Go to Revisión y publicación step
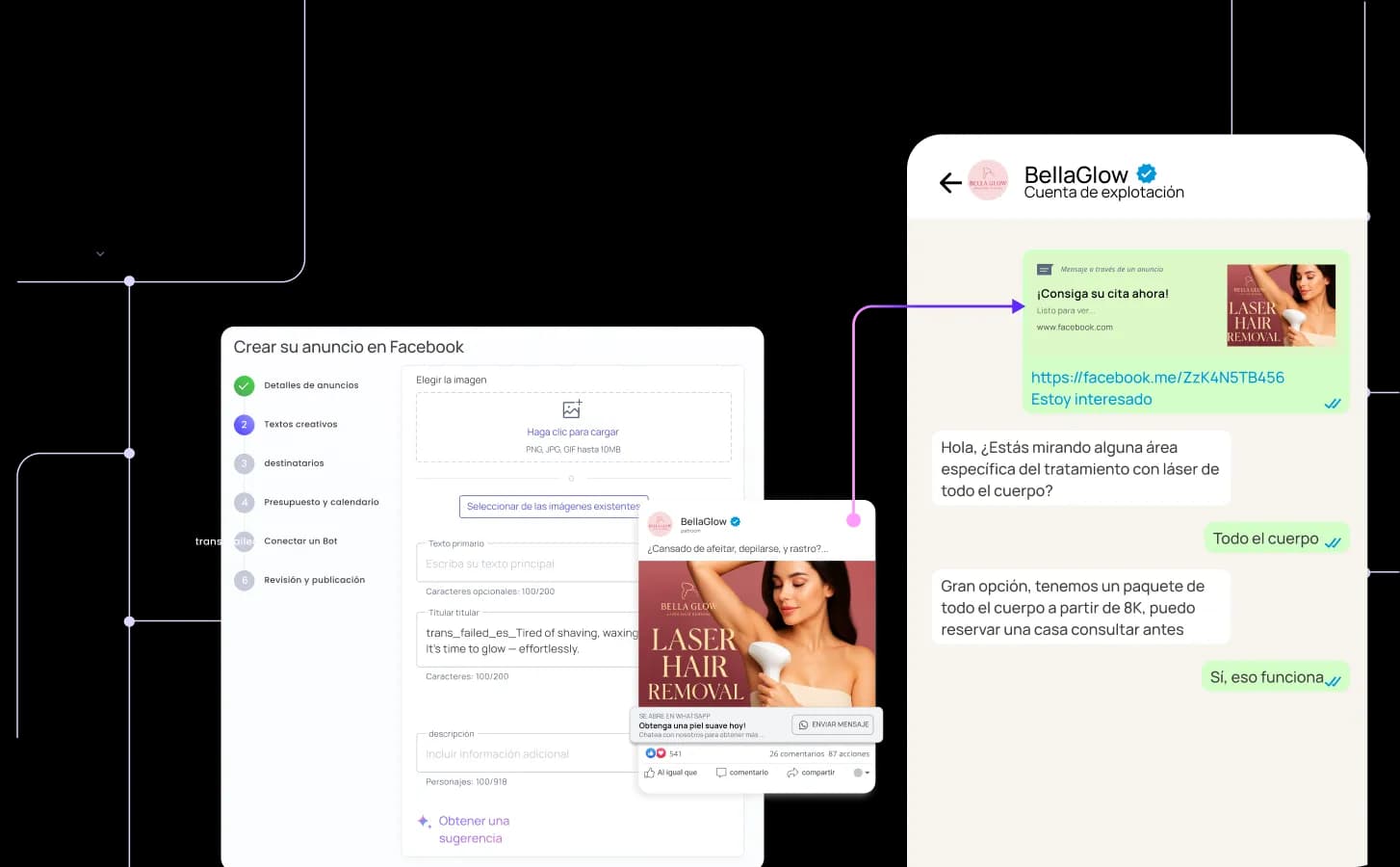The image size is (1400, 867). tap(314, 580)
